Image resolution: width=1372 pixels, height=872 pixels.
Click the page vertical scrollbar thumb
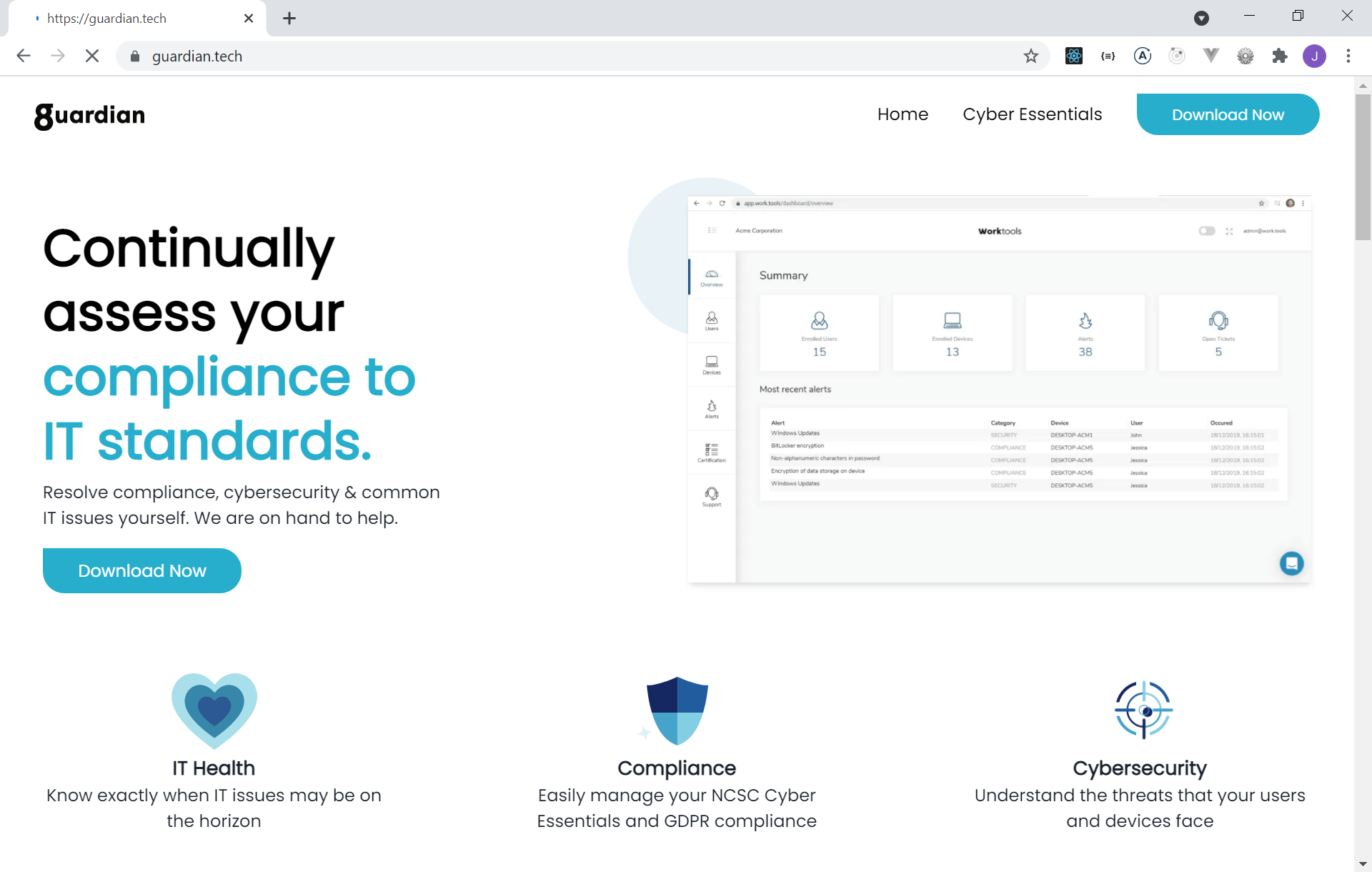coord(1363,166)
